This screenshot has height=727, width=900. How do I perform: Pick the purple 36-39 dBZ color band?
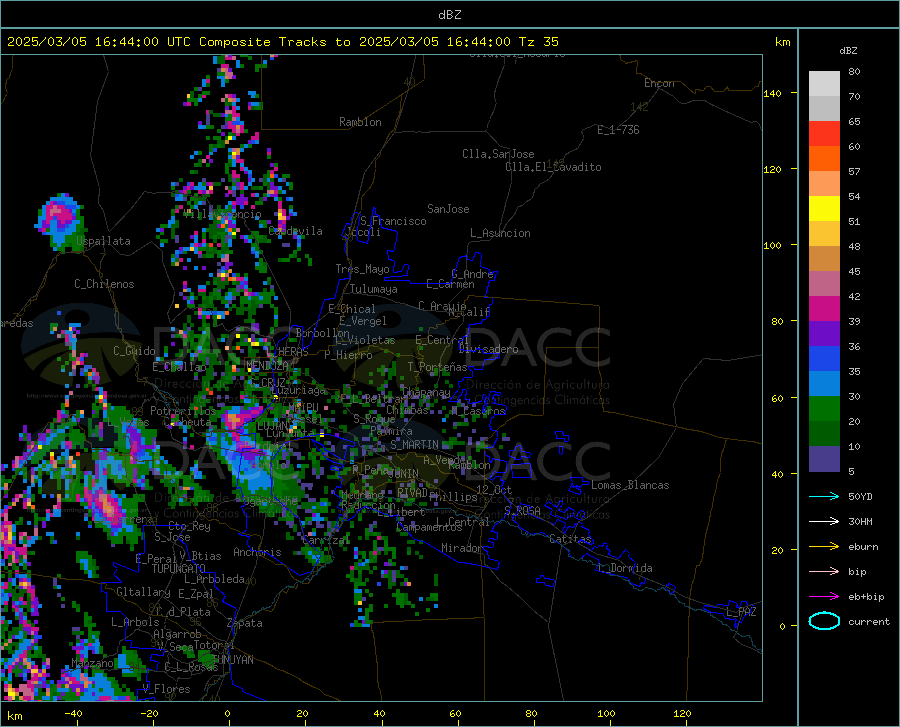pos(824,334)
